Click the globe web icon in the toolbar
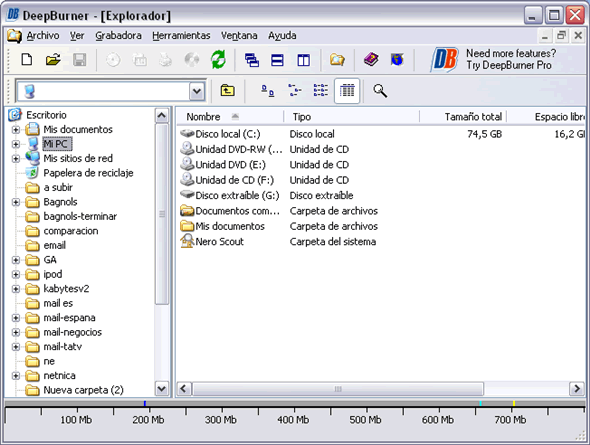The width and height of the screenshot is (590, 445). pyautogui.click(x=397, y=59)
